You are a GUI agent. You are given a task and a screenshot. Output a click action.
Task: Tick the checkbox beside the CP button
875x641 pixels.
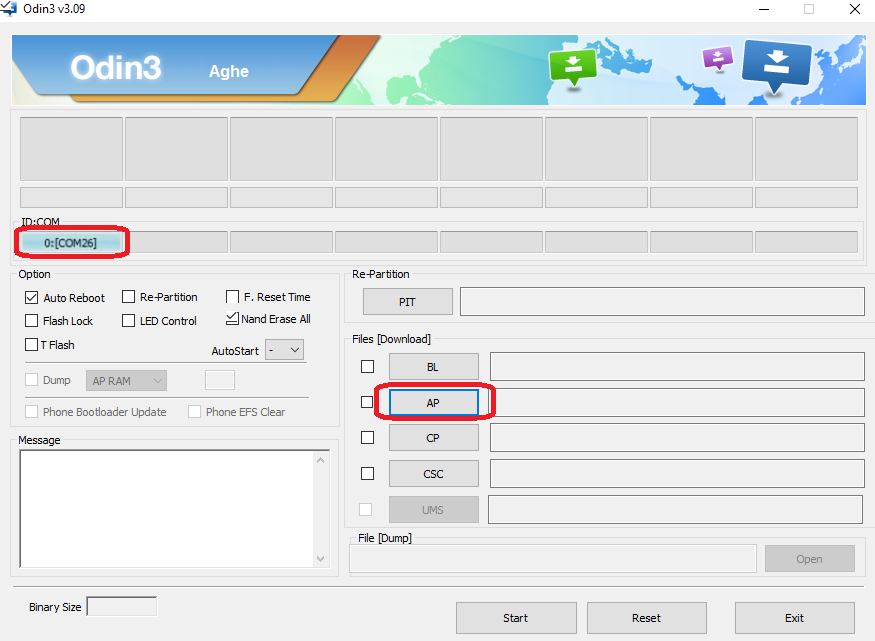point(367,437)
